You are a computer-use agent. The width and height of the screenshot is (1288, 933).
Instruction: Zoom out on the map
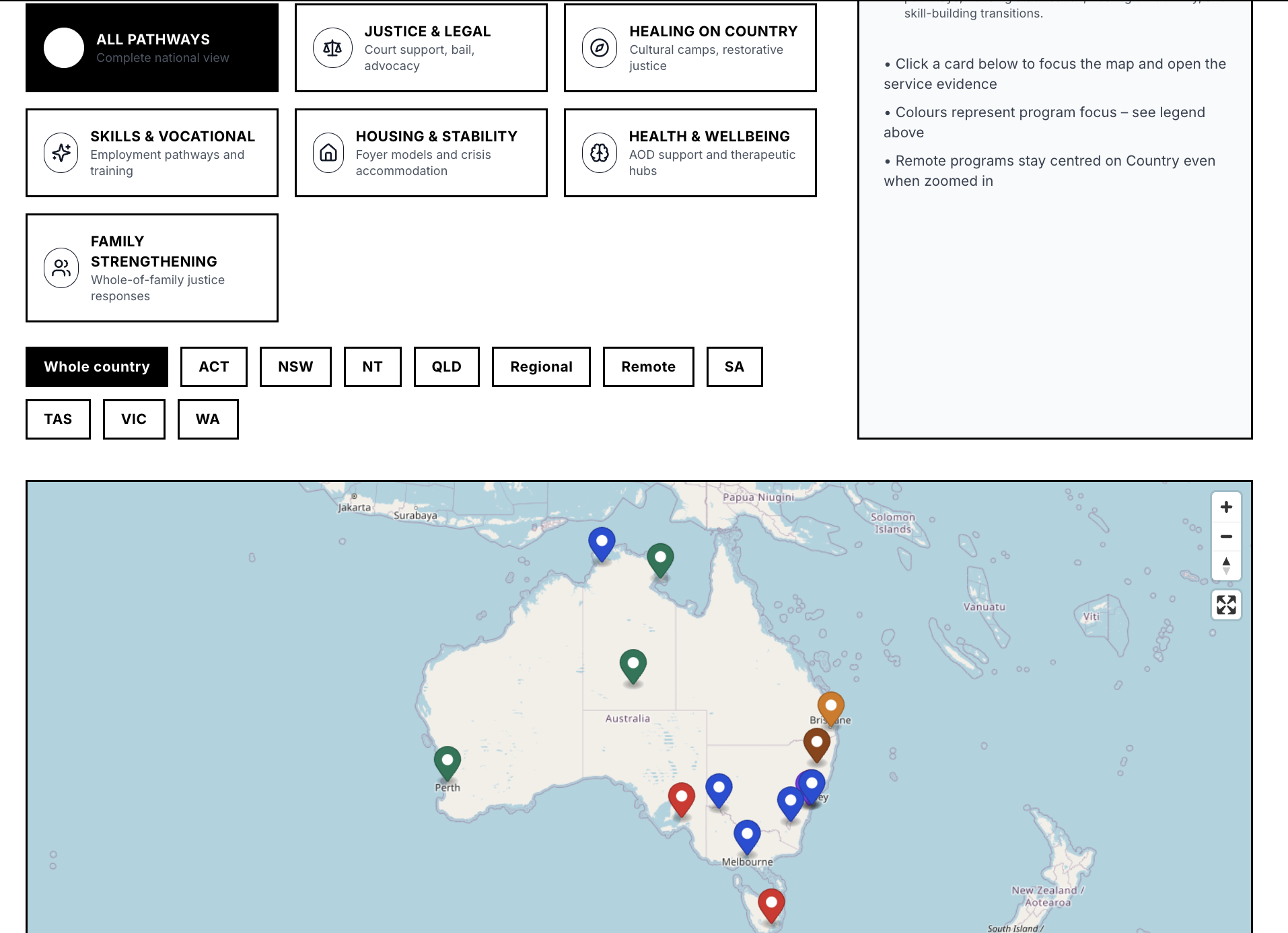(1226, 537)
